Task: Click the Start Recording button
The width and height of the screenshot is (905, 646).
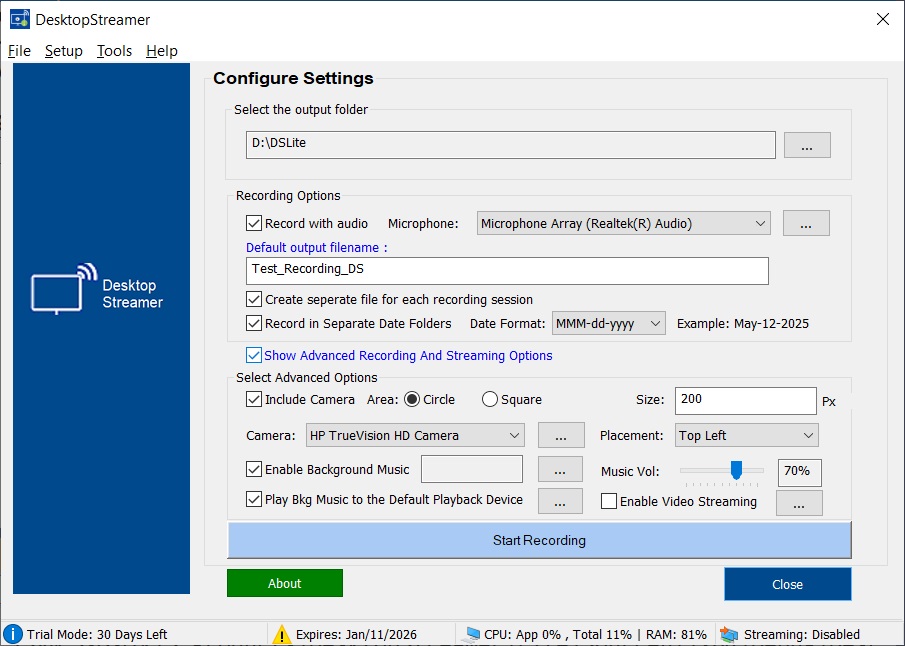Action: click(x=539, y=540)
